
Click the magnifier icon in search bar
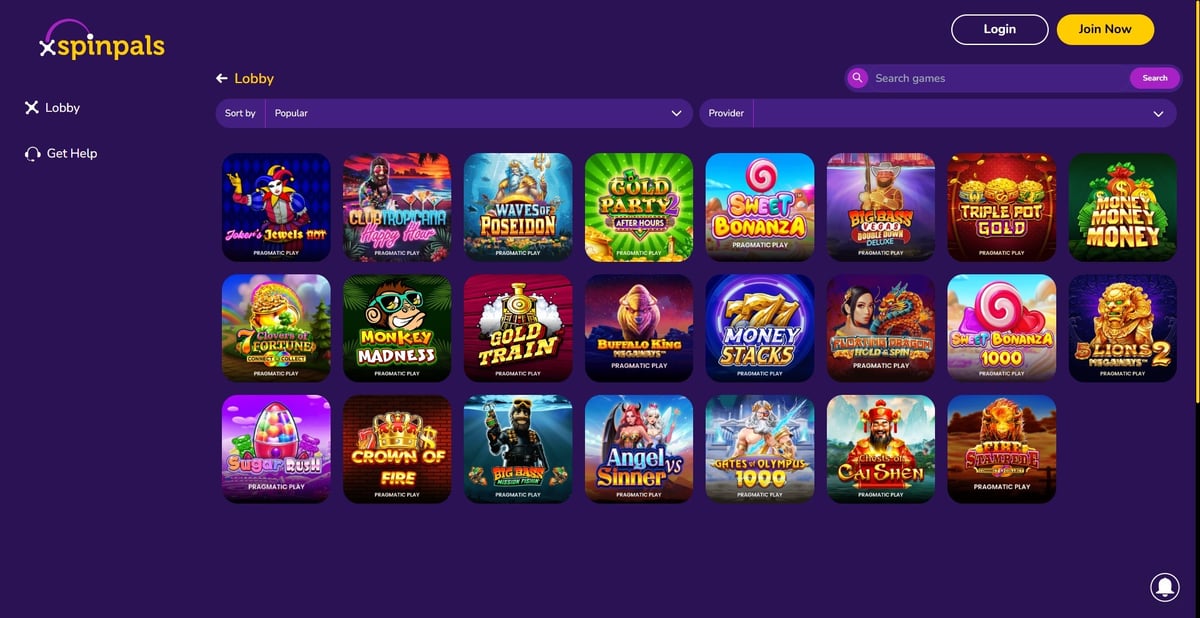857,78
